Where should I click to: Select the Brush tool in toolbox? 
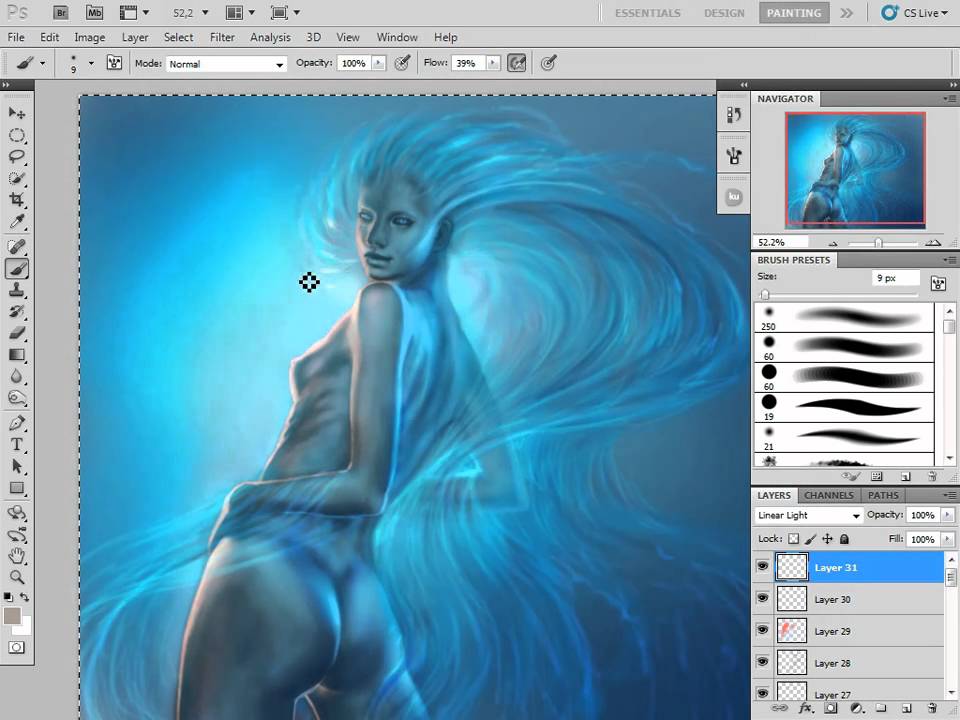click(17, 269)
